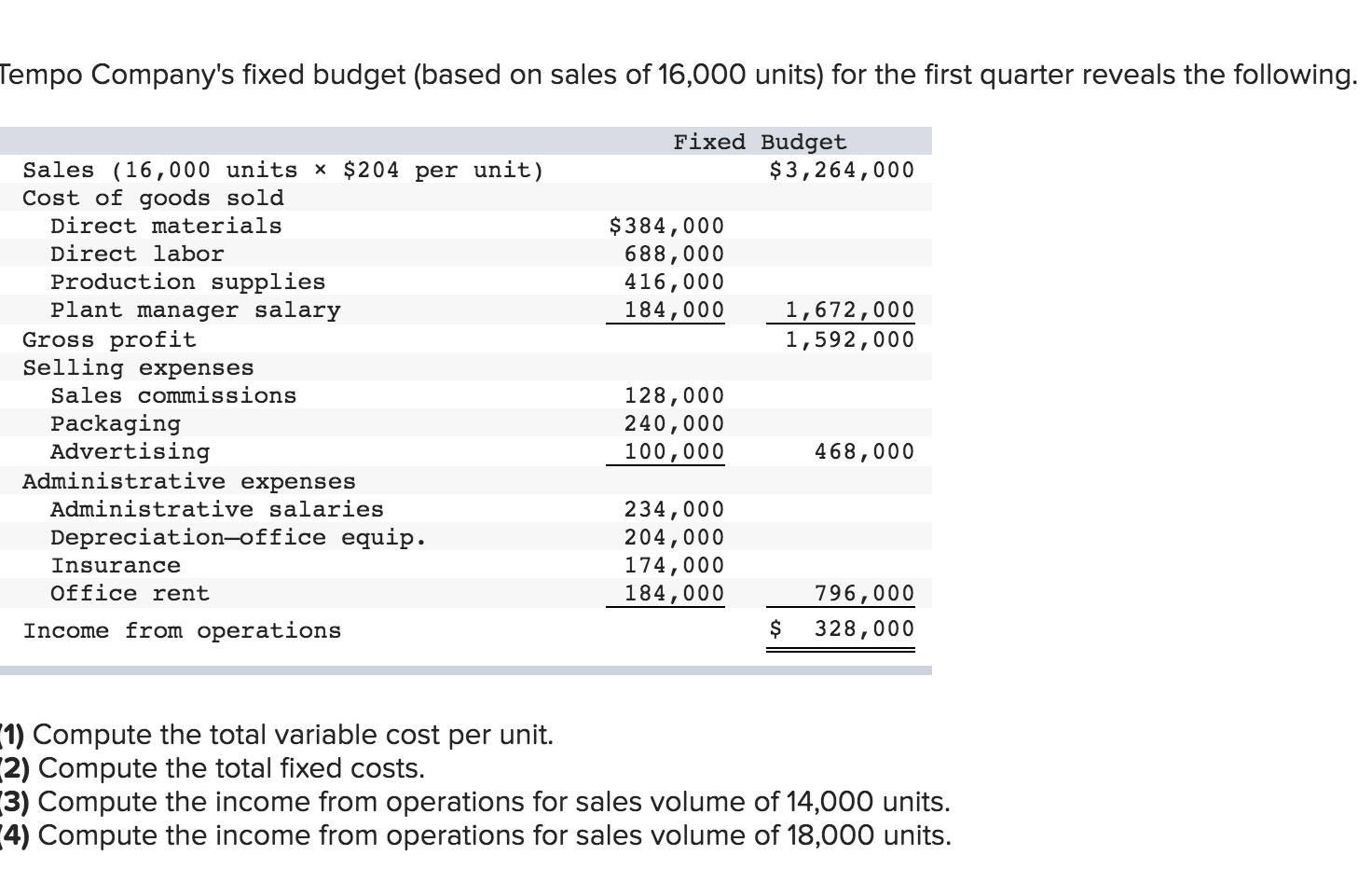The width and height of the screenshot is (1372, 869).
Task: Select the $384,000 direct materials value
Action: (665, 226)
